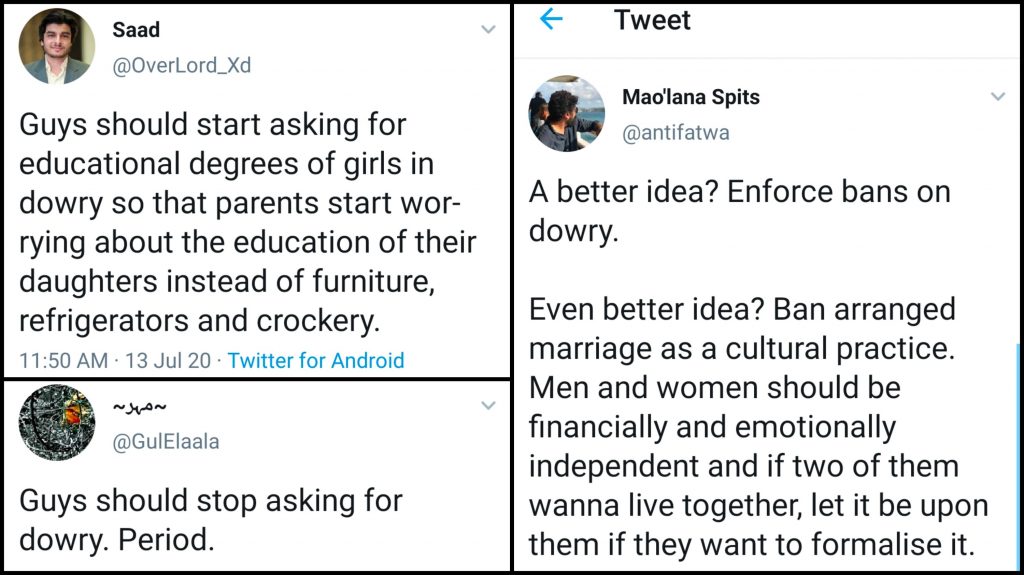Click the @GulElaala username

[165, 443]
